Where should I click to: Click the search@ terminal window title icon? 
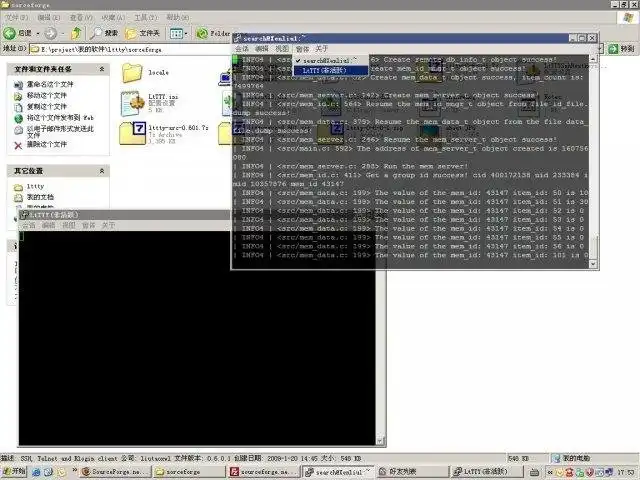pyautogui.click(x=238, y=38)
